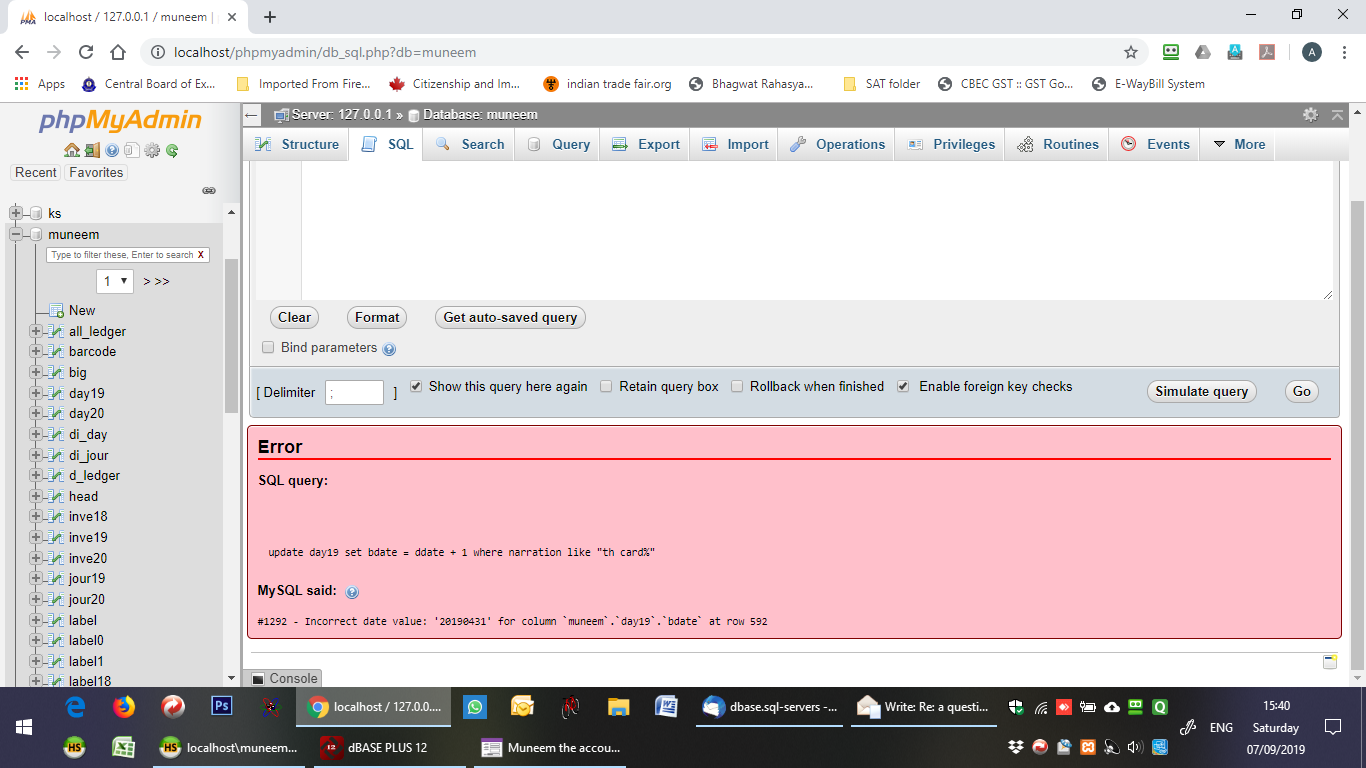Open phpMyAdmin documentation help icon
The height and width of the screenshot is (768, 1366).
(x=112, y=151)
